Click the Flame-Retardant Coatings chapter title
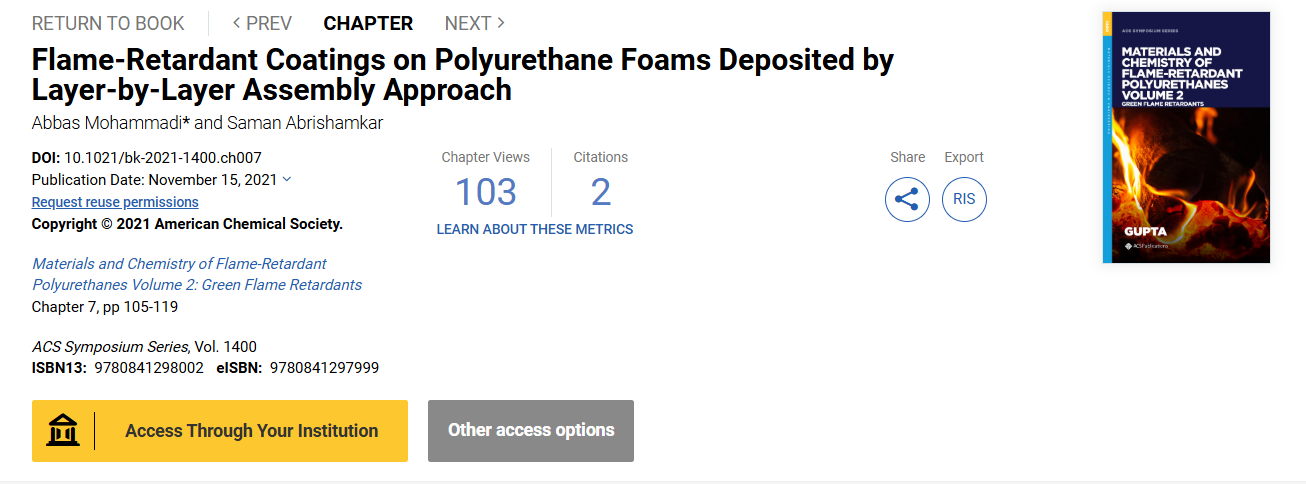Screen dimensions: 1306x484 (x=462, y=75)
